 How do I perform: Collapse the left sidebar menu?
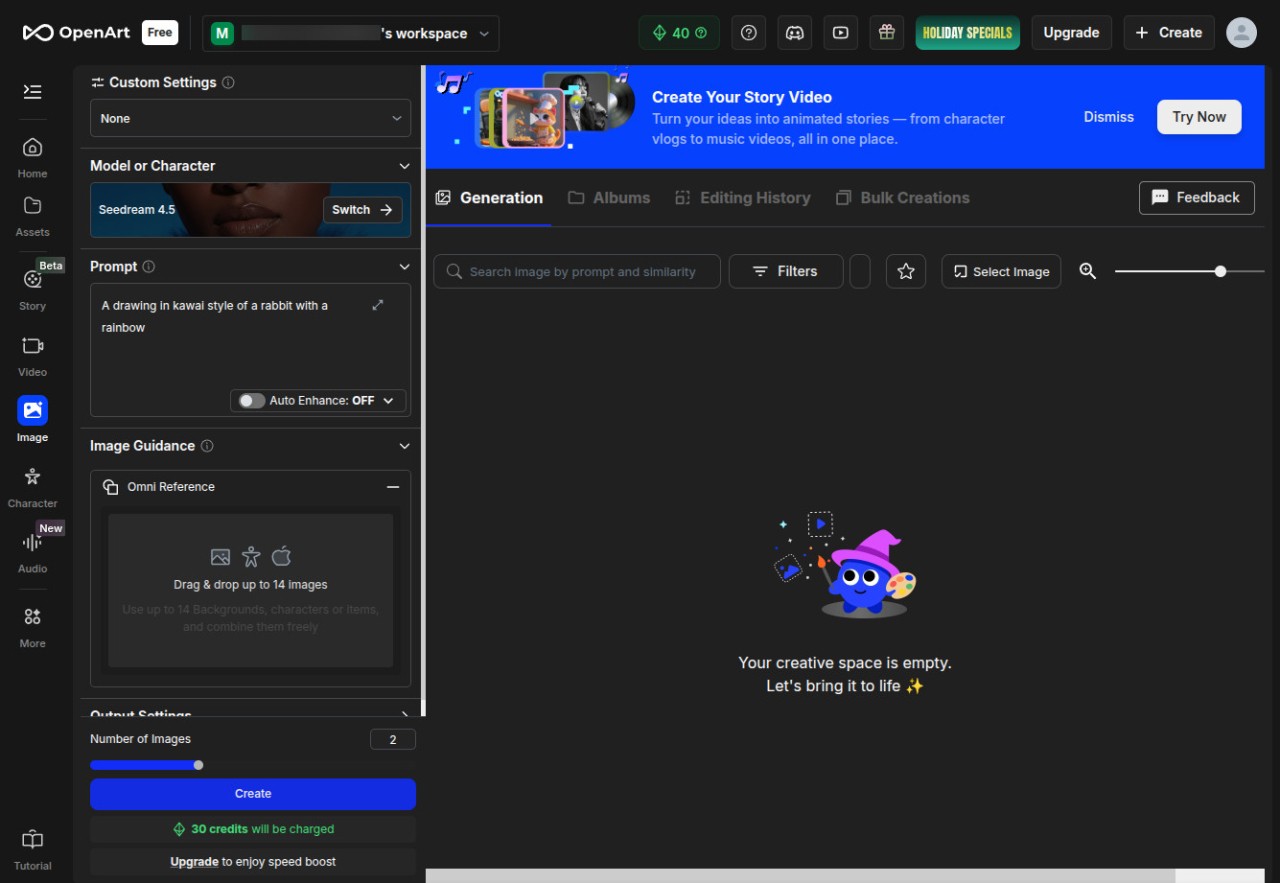pos(32,92)
